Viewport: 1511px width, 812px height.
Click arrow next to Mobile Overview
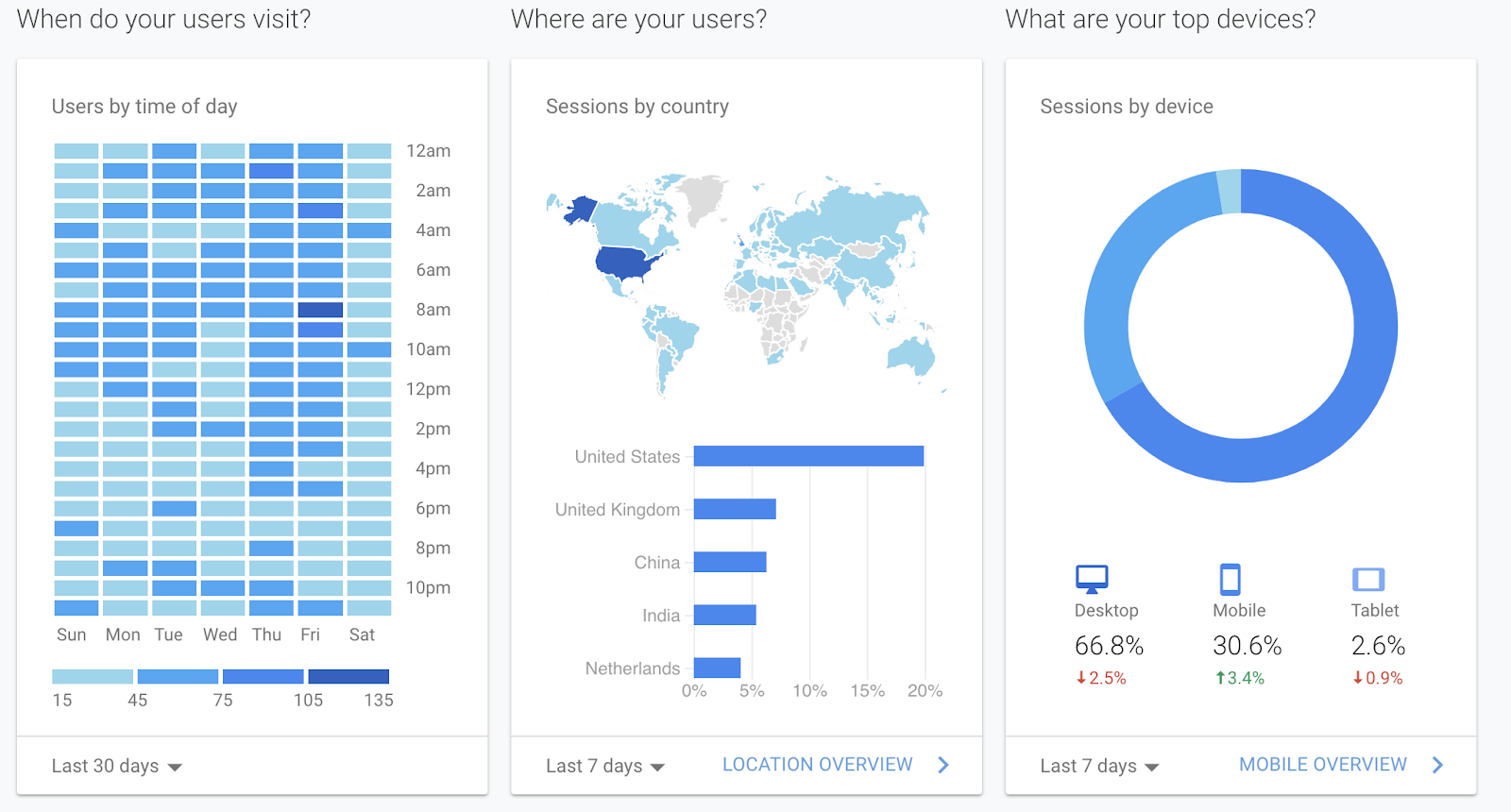(1437, 765)
